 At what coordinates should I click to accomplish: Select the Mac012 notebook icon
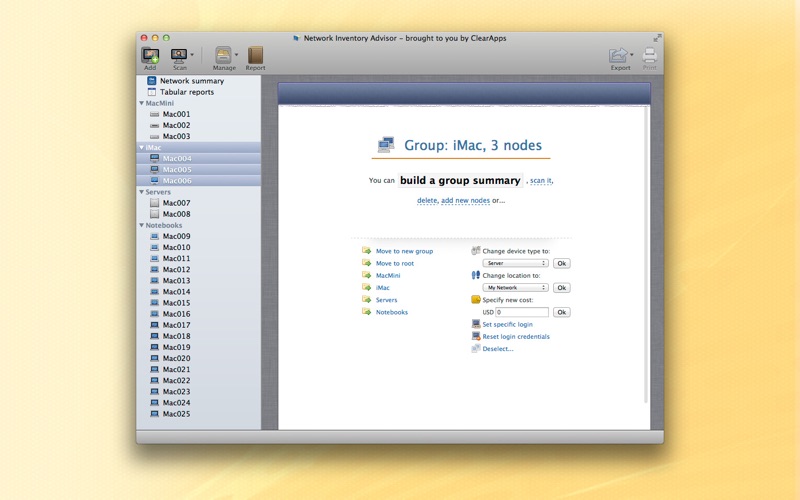pyautogui.click(x=154, y=269)
